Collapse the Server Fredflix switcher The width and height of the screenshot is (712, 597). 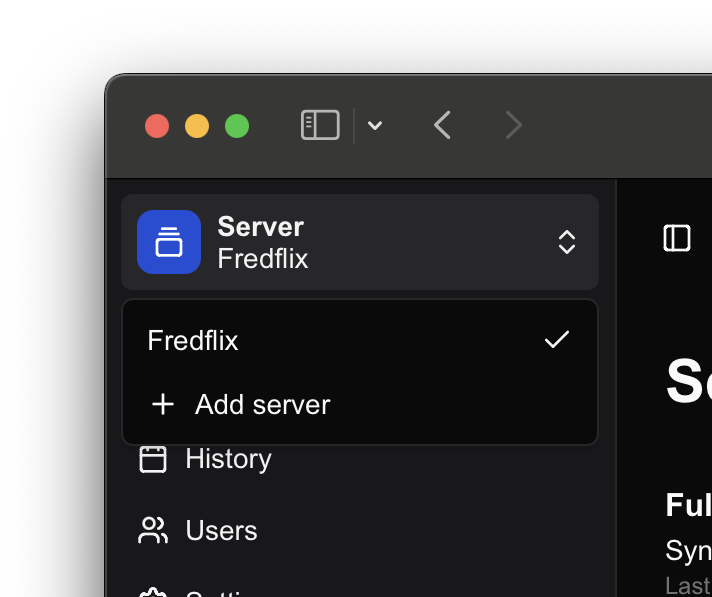coord(360,242)
